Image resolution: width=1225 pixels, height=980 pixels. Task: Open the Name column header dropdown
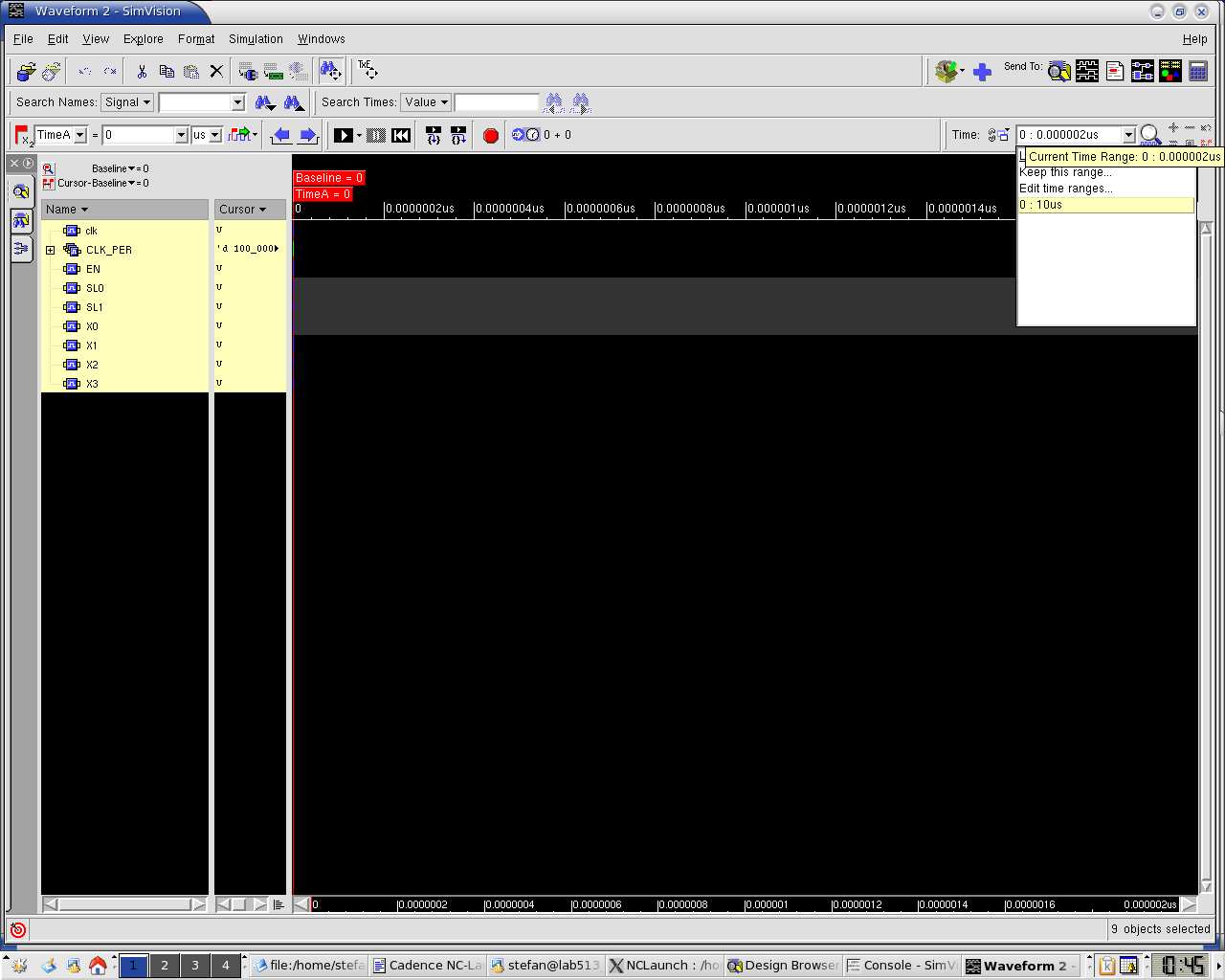(84, 210)
